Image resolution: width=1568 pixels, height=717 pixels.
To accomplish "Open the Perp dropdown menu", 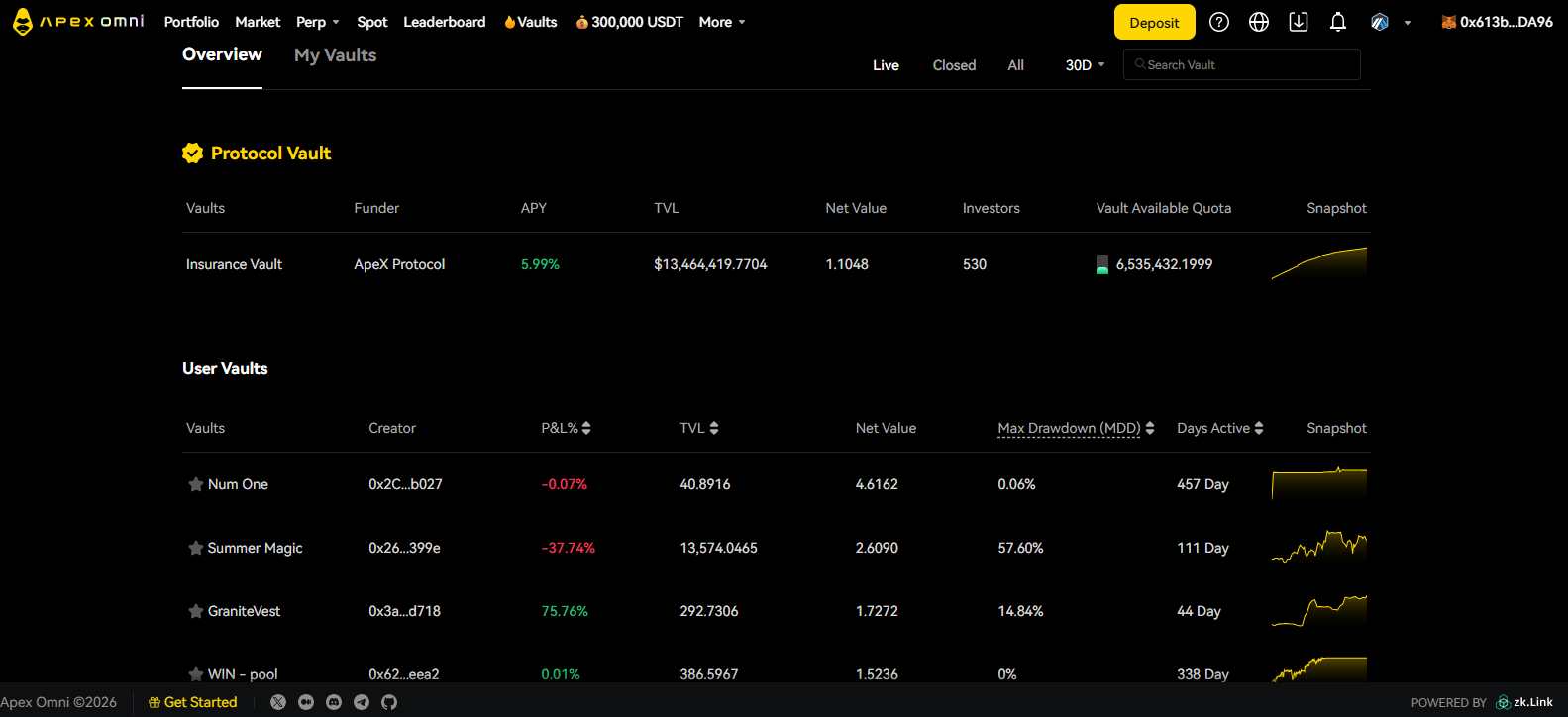I will [x=317, y=22].
